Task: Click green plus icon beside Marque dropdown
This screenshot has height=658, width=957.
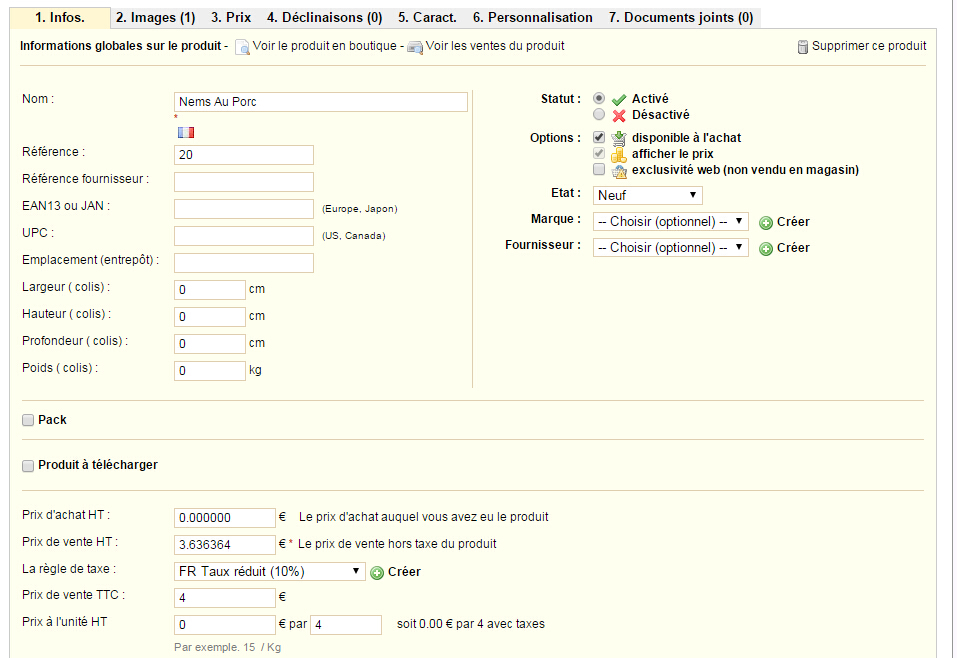Action: pos(765,223)
